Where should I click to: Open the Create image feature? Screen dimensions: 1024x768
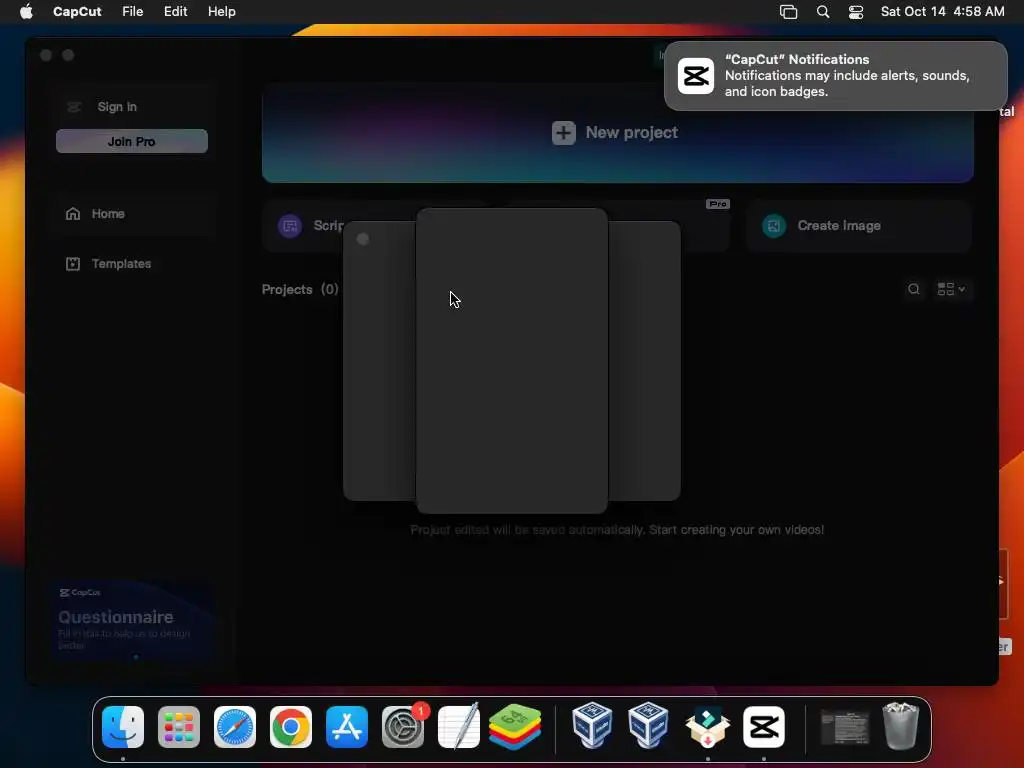tap(859, 226)
